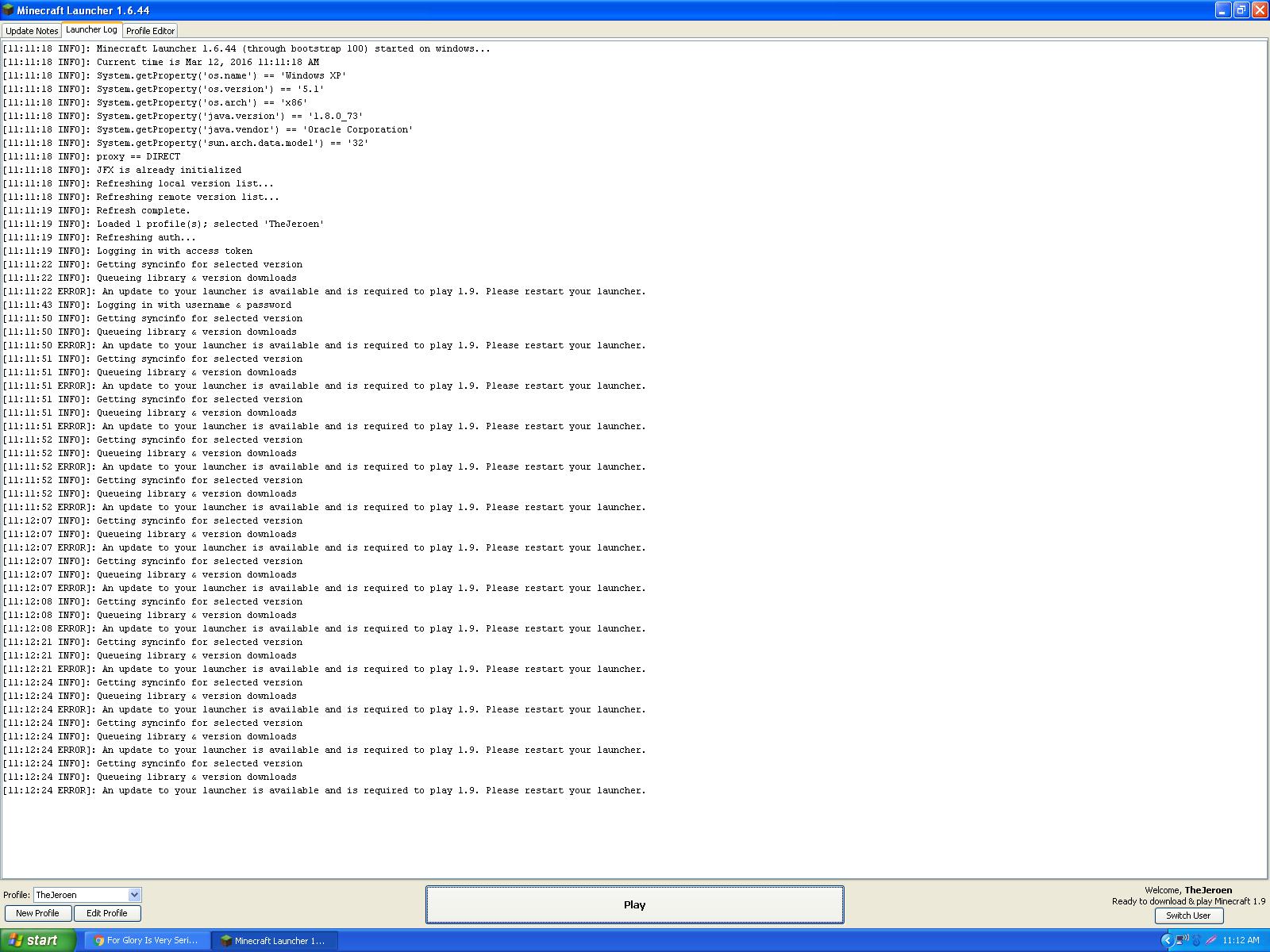This screenshot has height=952, width=1270.
Task: Click the Minecraft Launcher taskbar item
Action: tap(275, 940)
